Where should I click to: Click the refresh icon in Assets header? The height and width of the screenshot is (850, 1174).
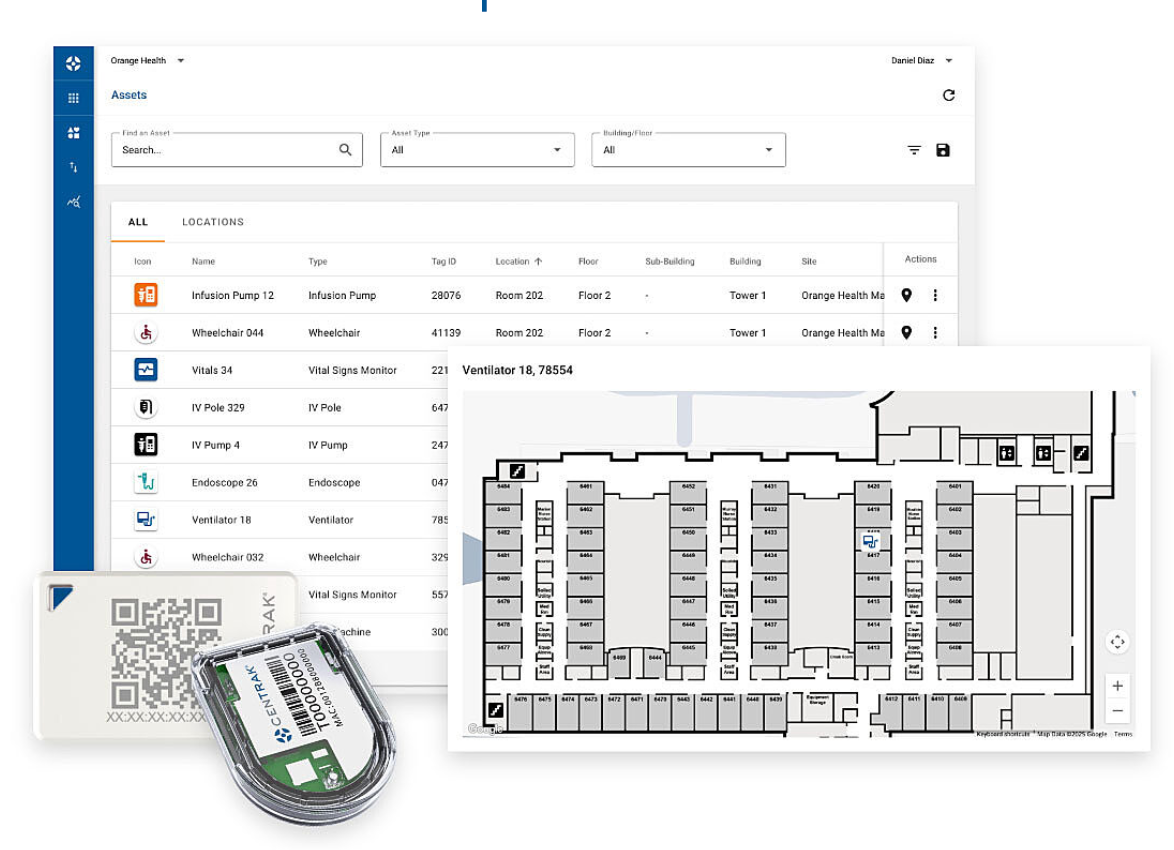pos(948,95)
